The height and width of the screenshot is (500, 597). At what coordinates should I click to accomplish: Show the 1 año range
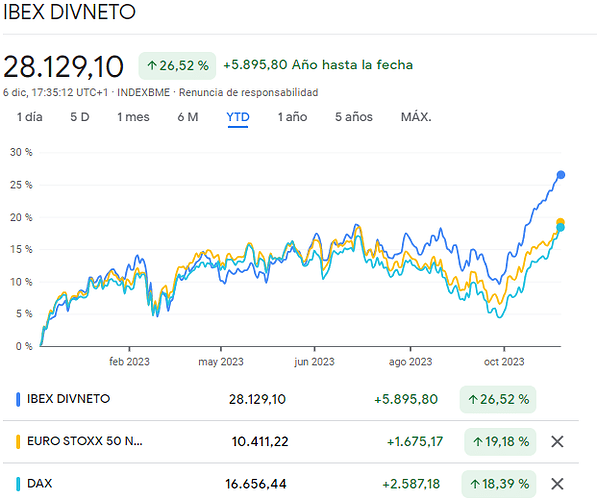click(292, 117)
